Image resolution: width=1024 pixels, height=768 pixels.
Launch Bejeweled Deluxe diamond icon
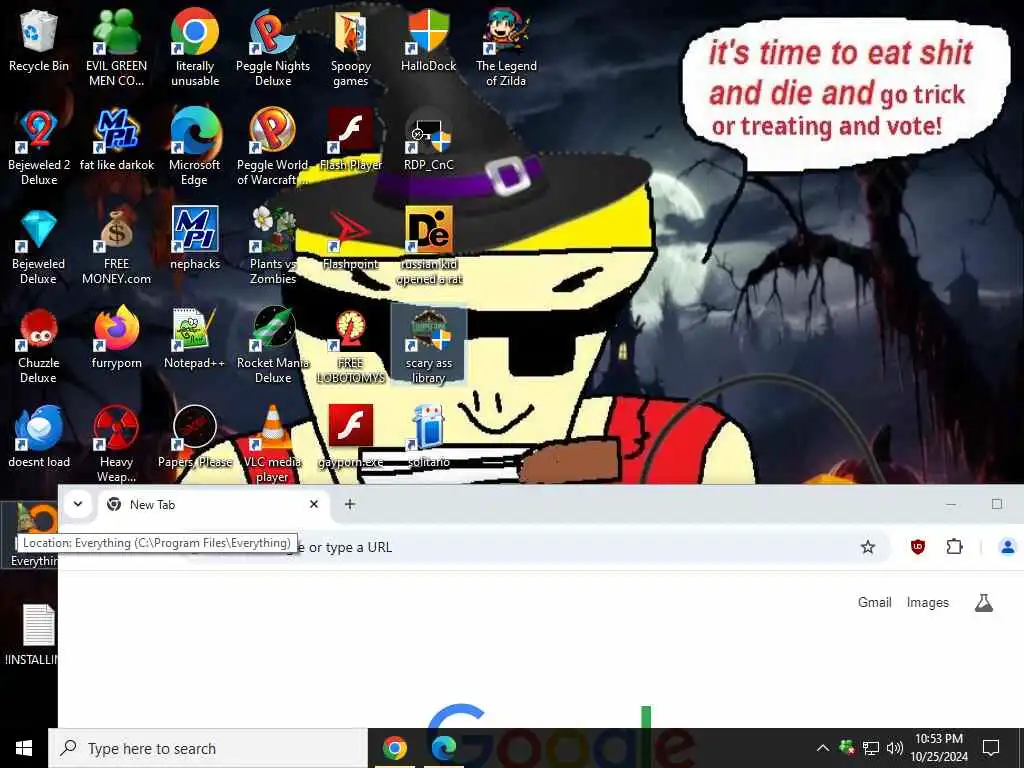point(39,244)
